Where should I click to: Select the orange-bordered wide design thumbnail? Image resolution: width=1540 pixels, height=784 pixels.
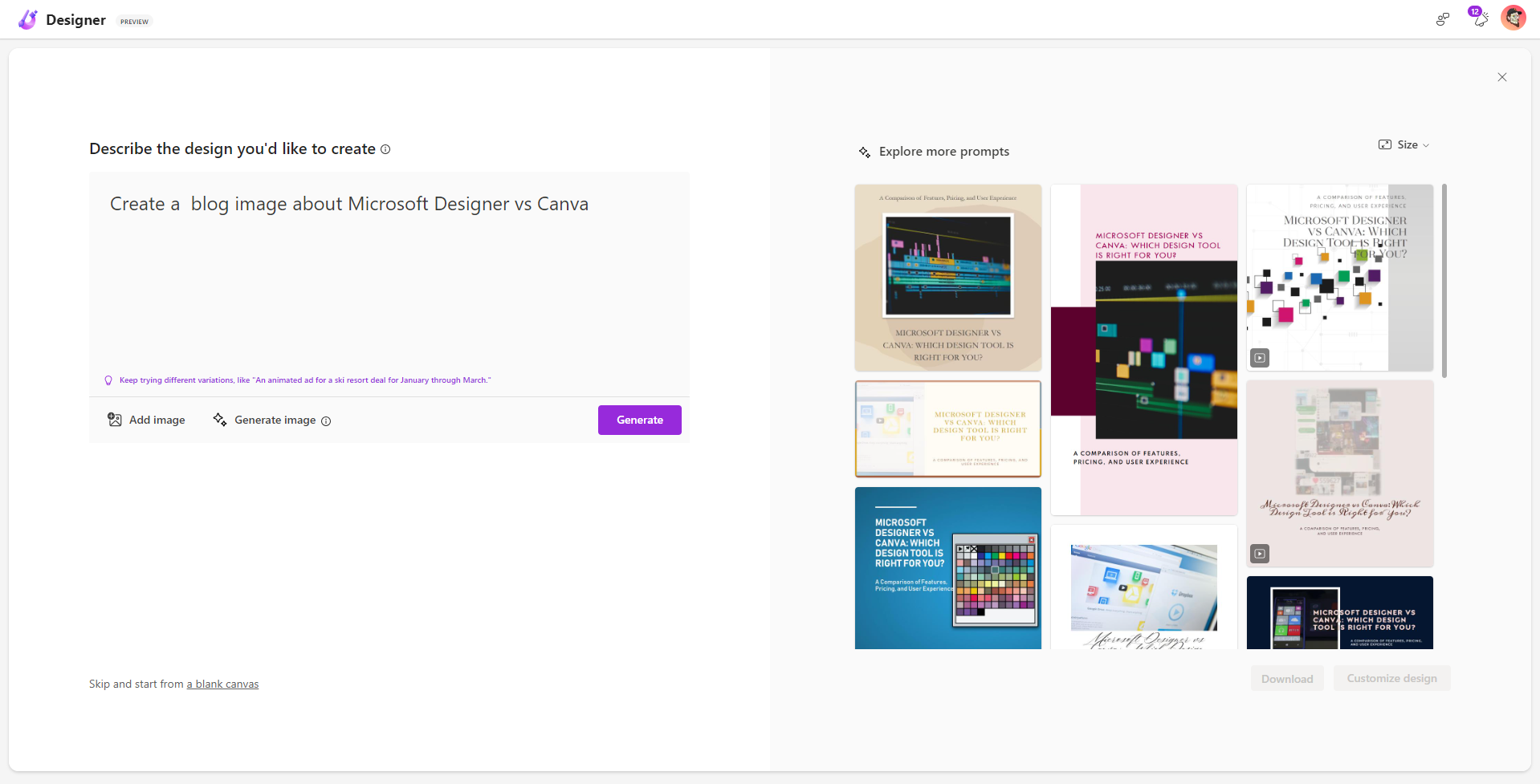[x=948, y=429]
